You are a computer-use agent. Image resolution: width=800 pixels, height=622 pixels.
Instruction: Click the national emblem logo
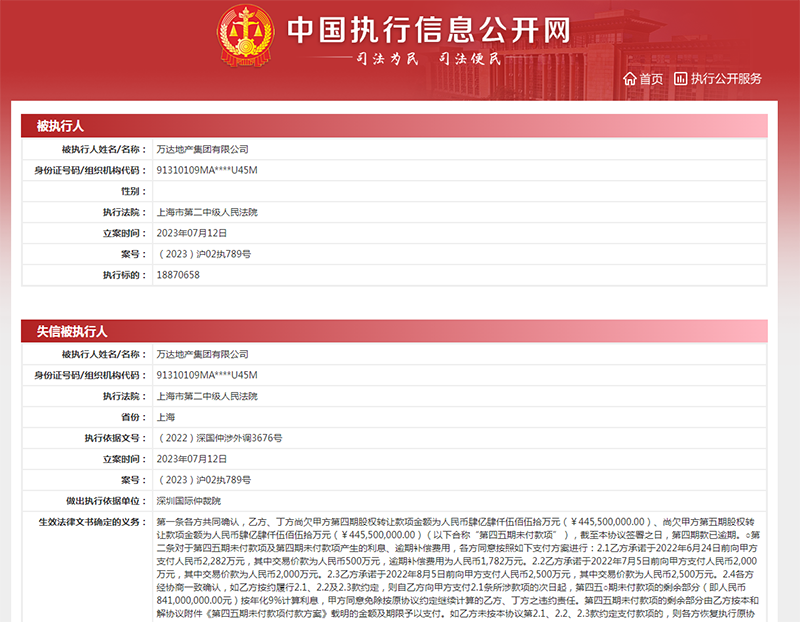click(x=246, y=36)
